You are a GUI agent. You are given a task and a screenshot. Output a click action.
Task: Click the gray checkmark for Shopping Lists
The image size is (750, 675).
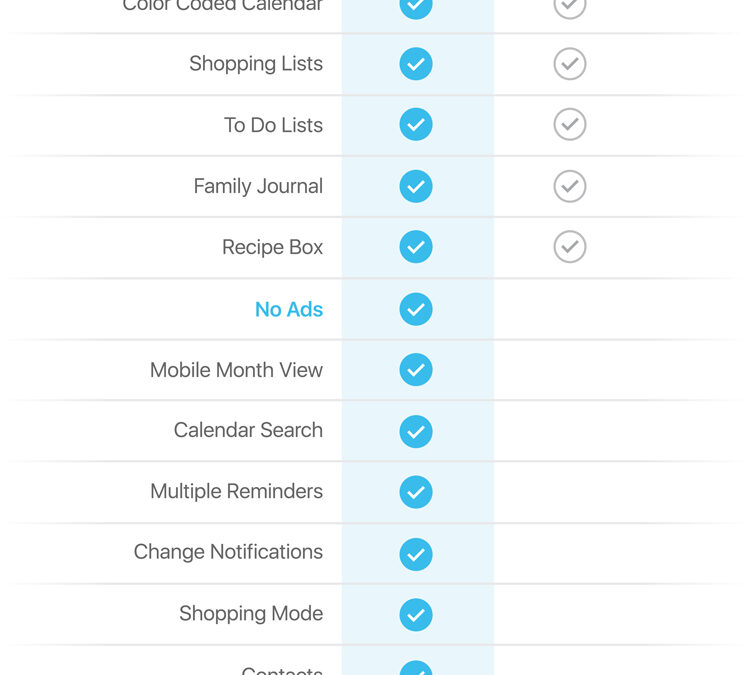[x=570, y=64]
